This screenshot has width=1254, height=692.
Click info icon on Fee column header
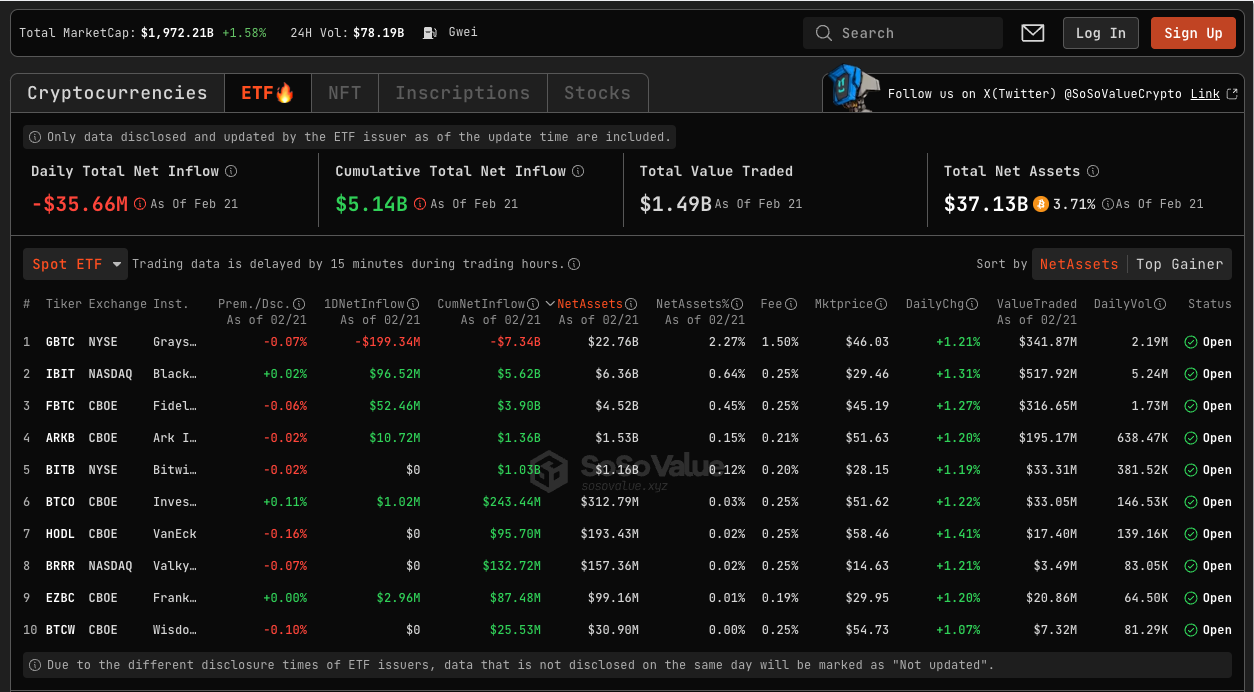(x=791, y=304)
